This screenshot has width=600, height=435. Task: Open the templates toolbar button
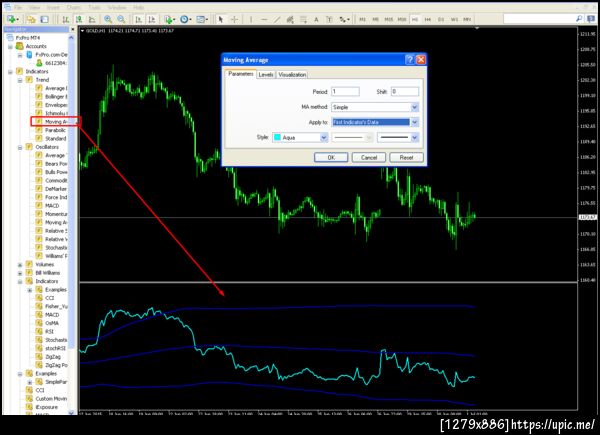[x=202, y=19]
